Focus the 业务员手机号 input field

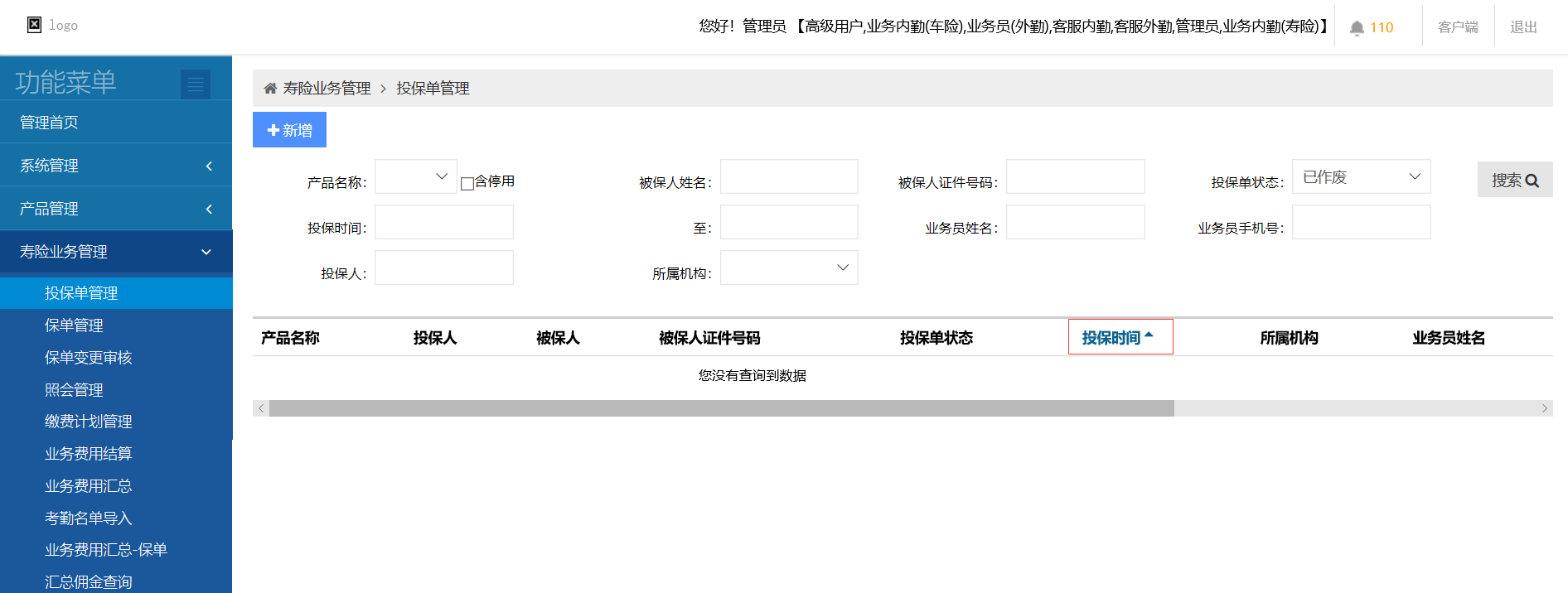coord(1362,222)
